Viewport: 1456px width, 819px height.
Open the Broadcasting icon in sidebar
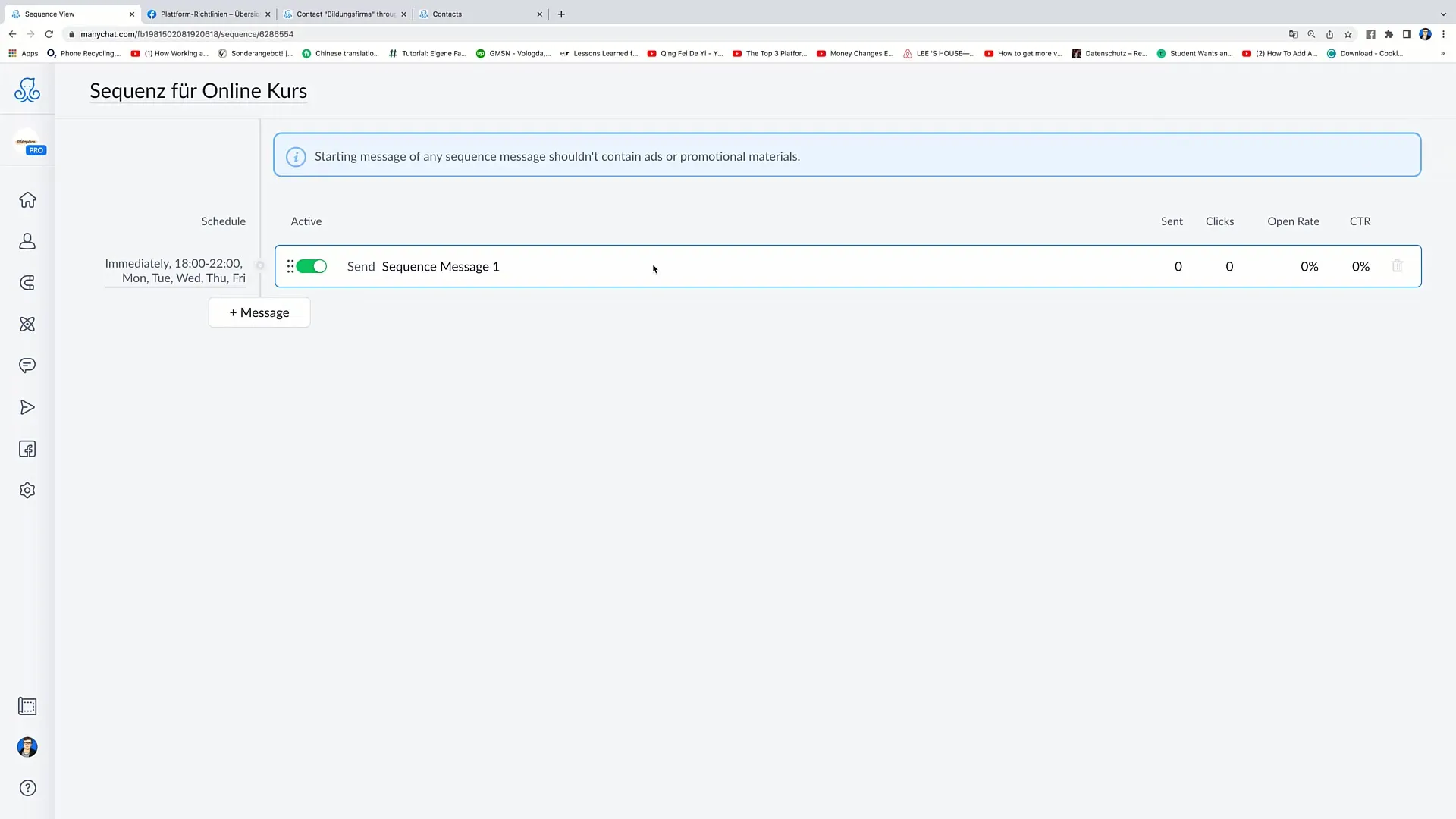(x=27, y=406)
